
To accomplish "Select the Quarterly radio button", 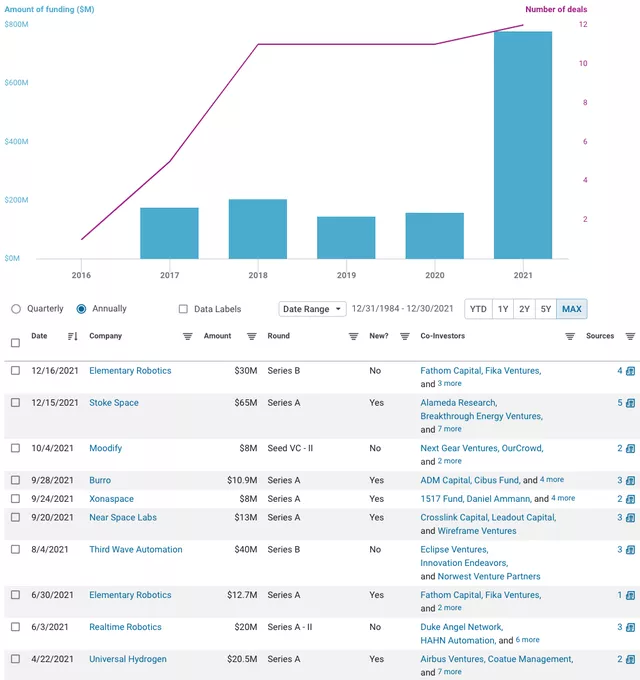I will tap(16, 309).
